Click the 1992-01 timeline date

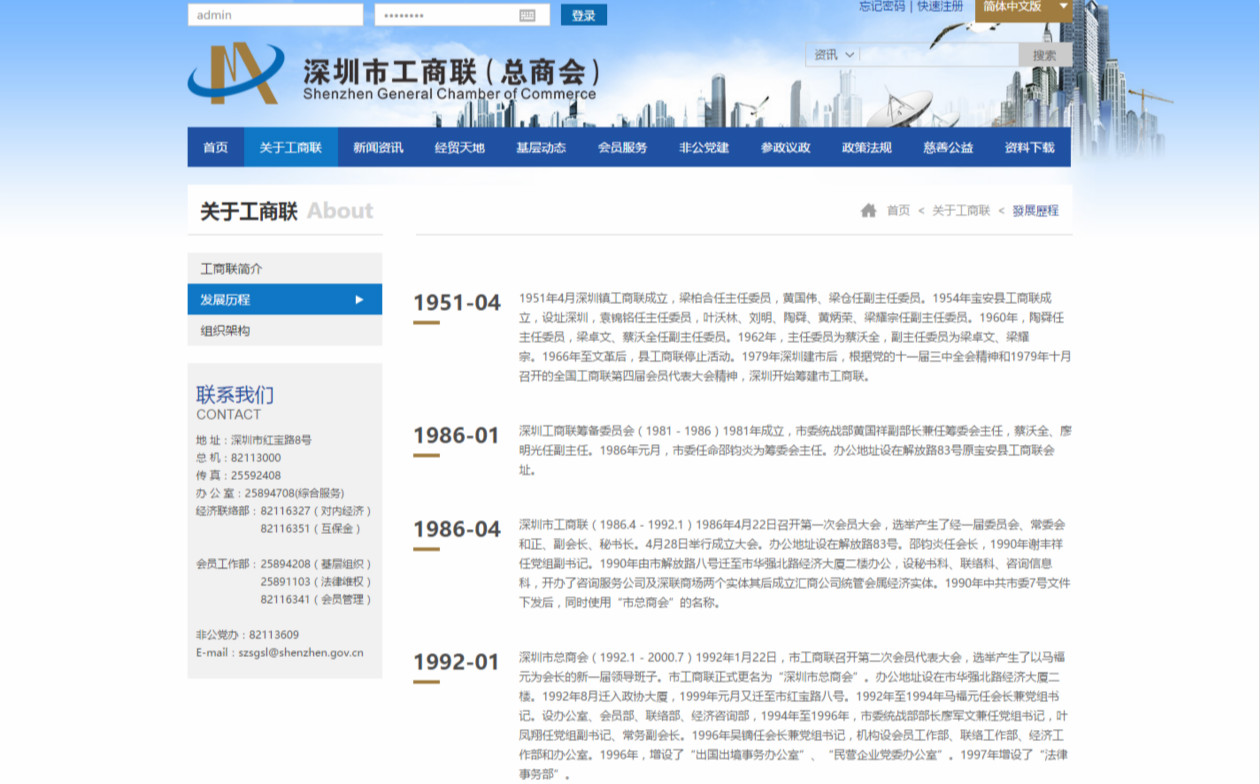click(457, 662)
